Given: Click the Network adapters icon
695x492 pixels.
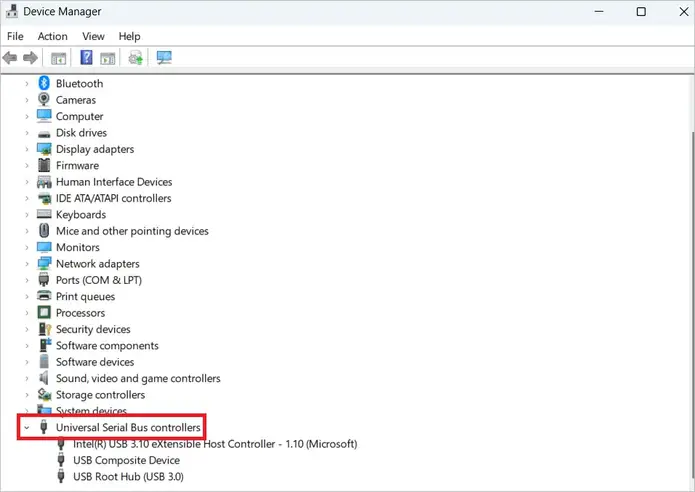Looking at the screenshot, I should [x=44, y=263].
